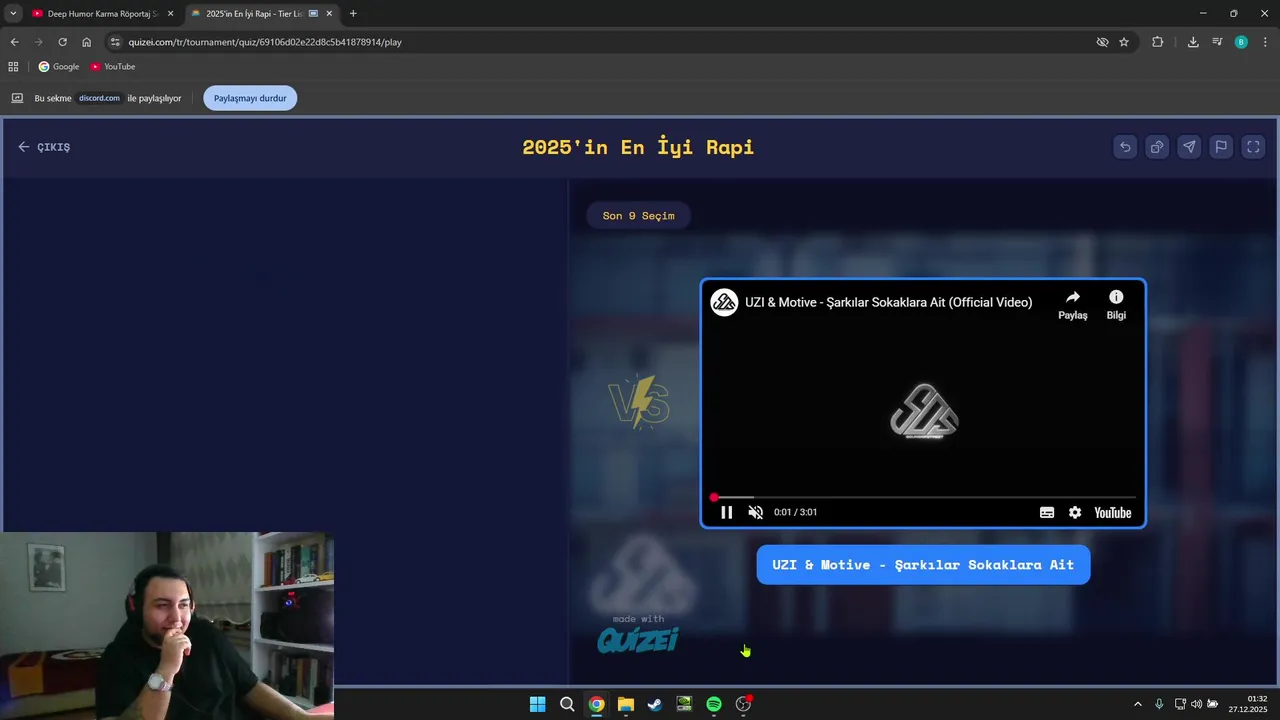Open Spotify from taskbar
The width and height of the screenshot is (1280, 720).
pos(714,704)
